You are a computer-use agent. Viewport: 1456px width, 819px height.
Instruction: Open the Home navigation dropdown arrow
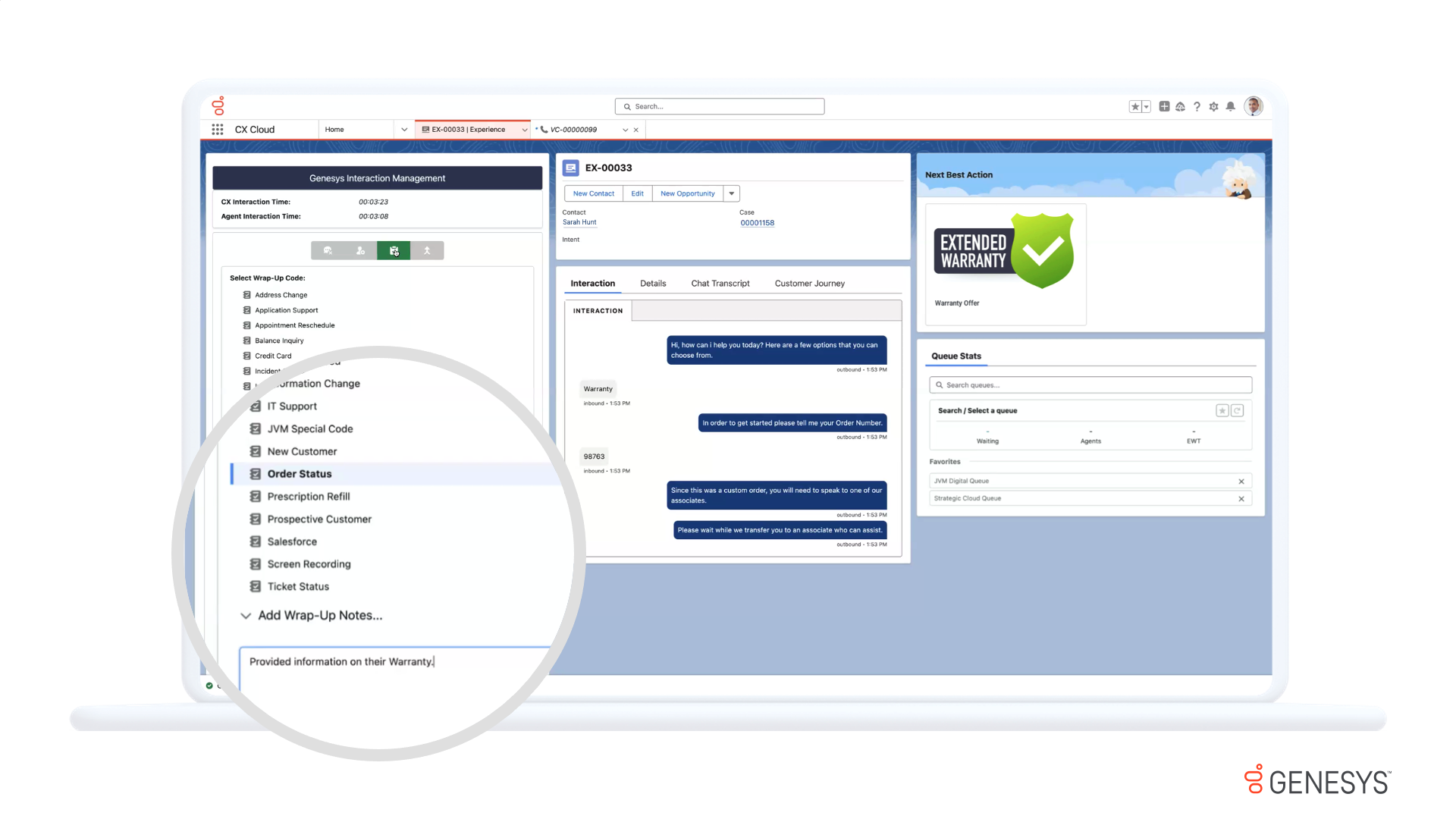click(x=404, y=130)
